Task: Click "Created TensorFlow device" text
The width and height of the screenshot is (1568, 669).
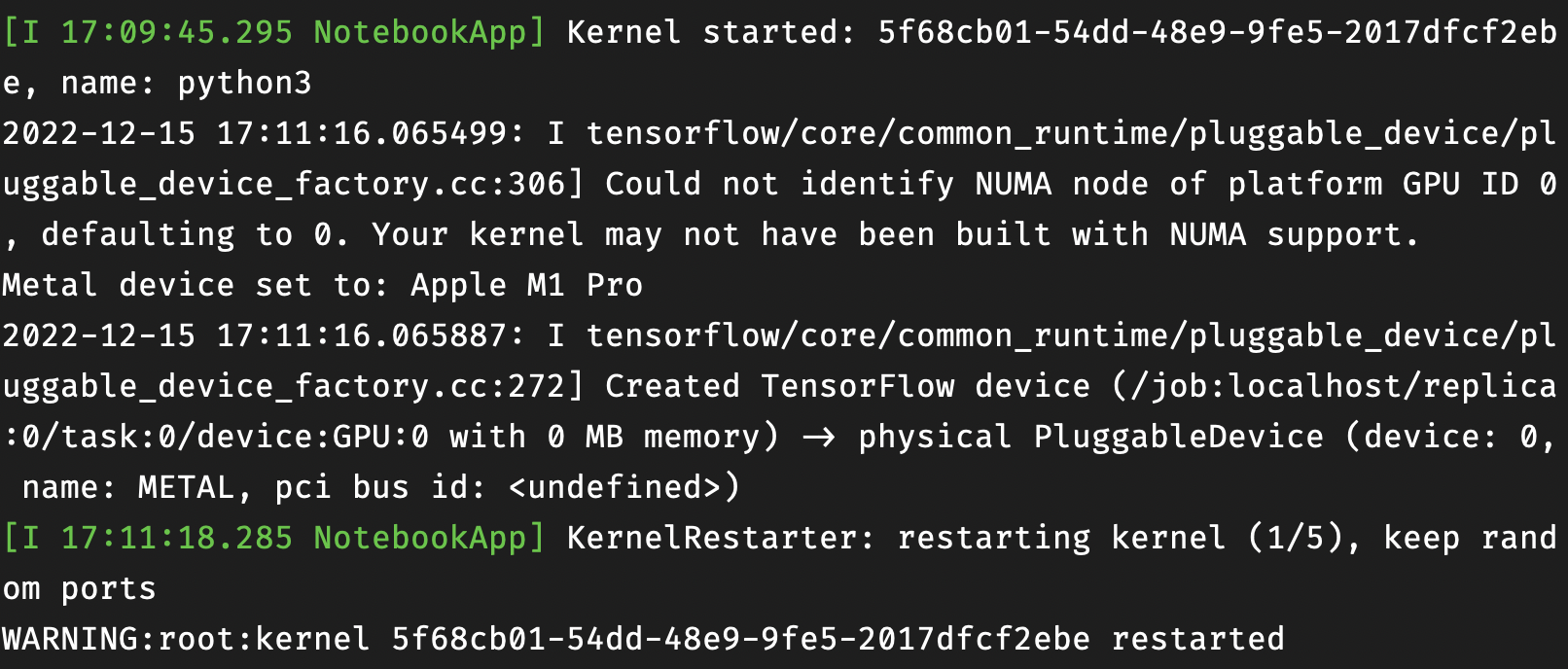Action: coord(847,386)
